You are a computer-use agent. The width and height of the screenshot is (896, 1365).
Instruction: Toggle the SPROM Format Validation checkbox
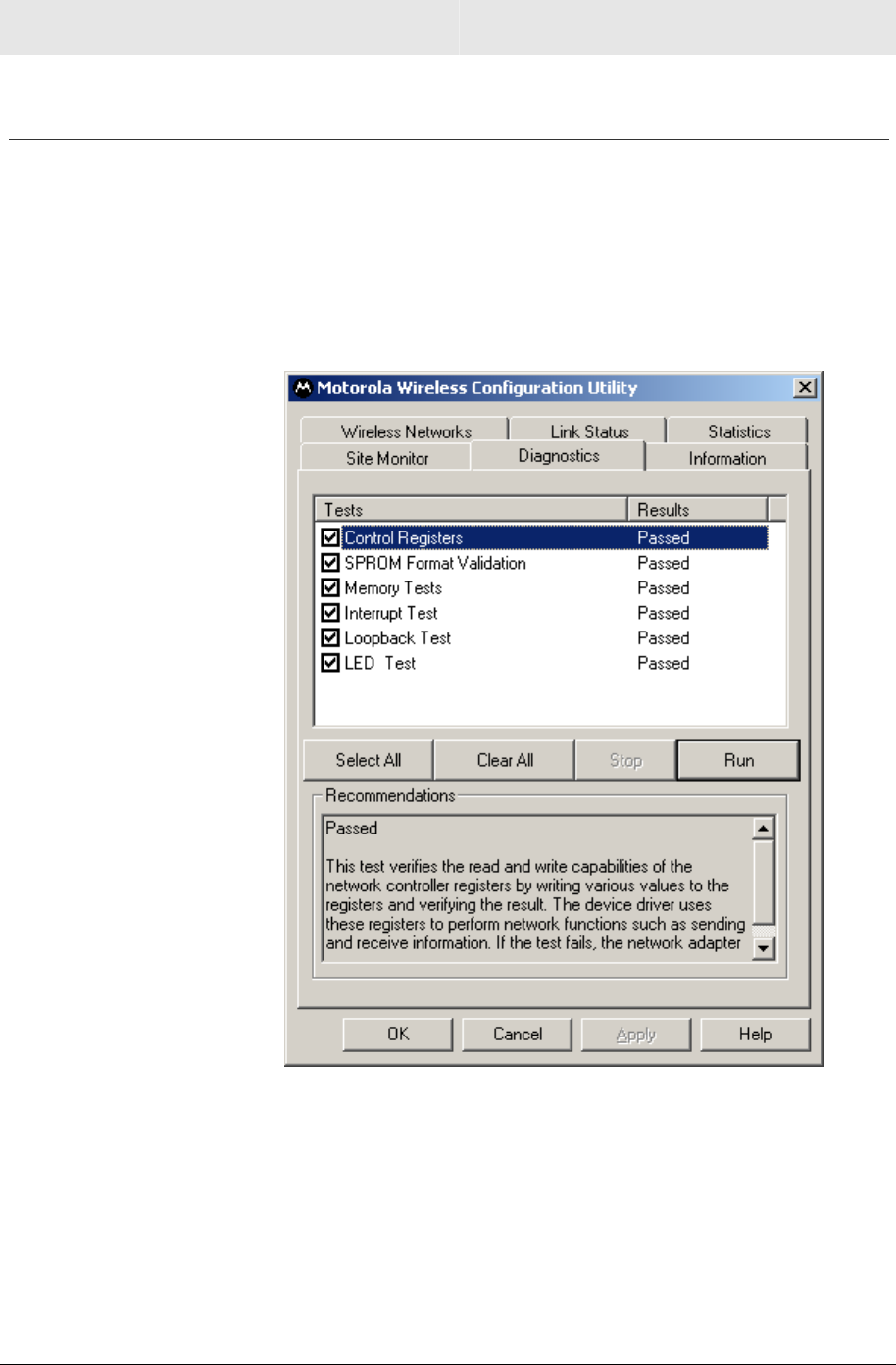pyautogui.click(x=330, y=563)
